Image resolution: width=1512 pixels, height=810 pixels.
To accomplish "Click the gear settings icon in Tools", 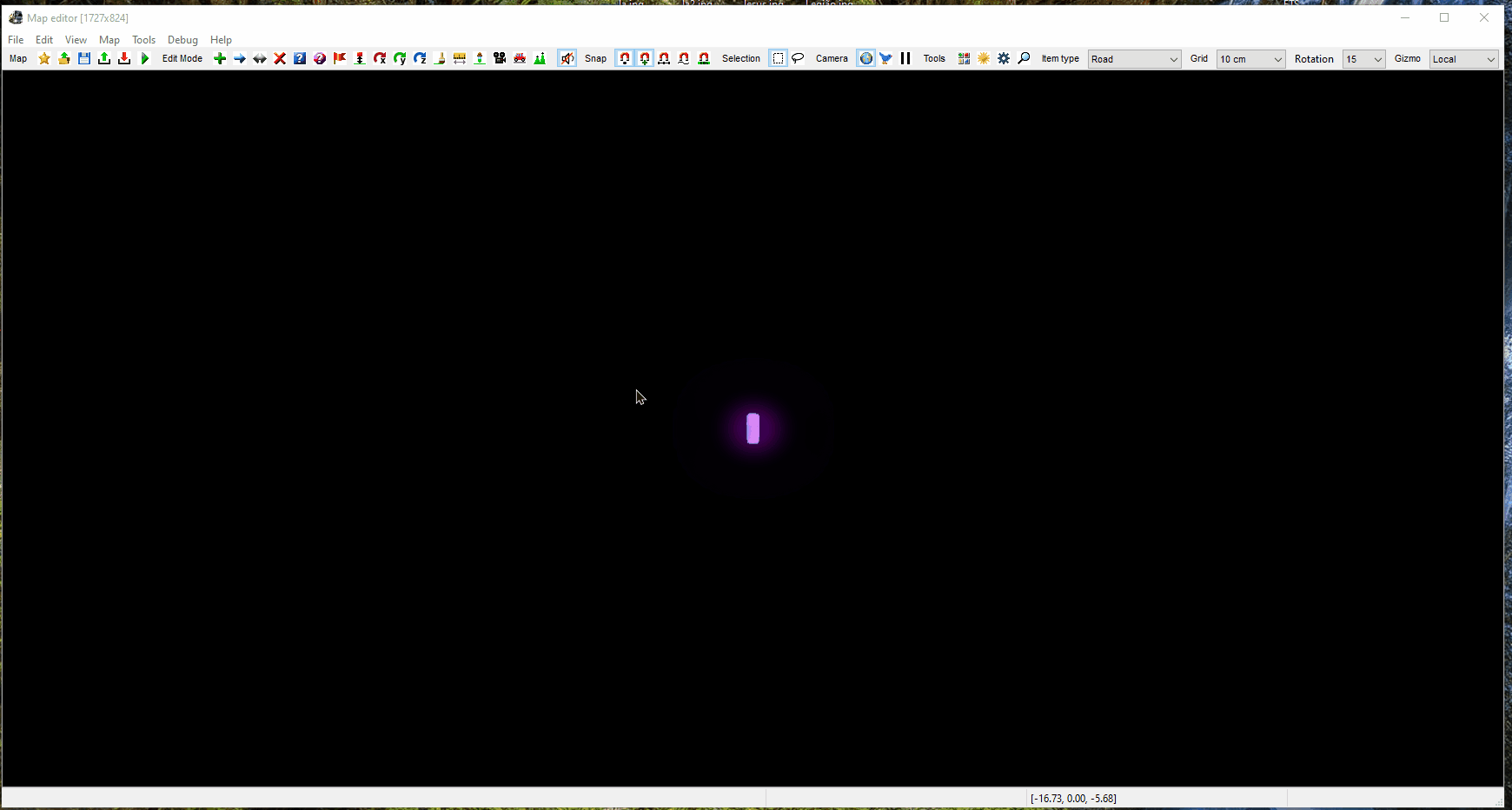I will [1004, 58].
